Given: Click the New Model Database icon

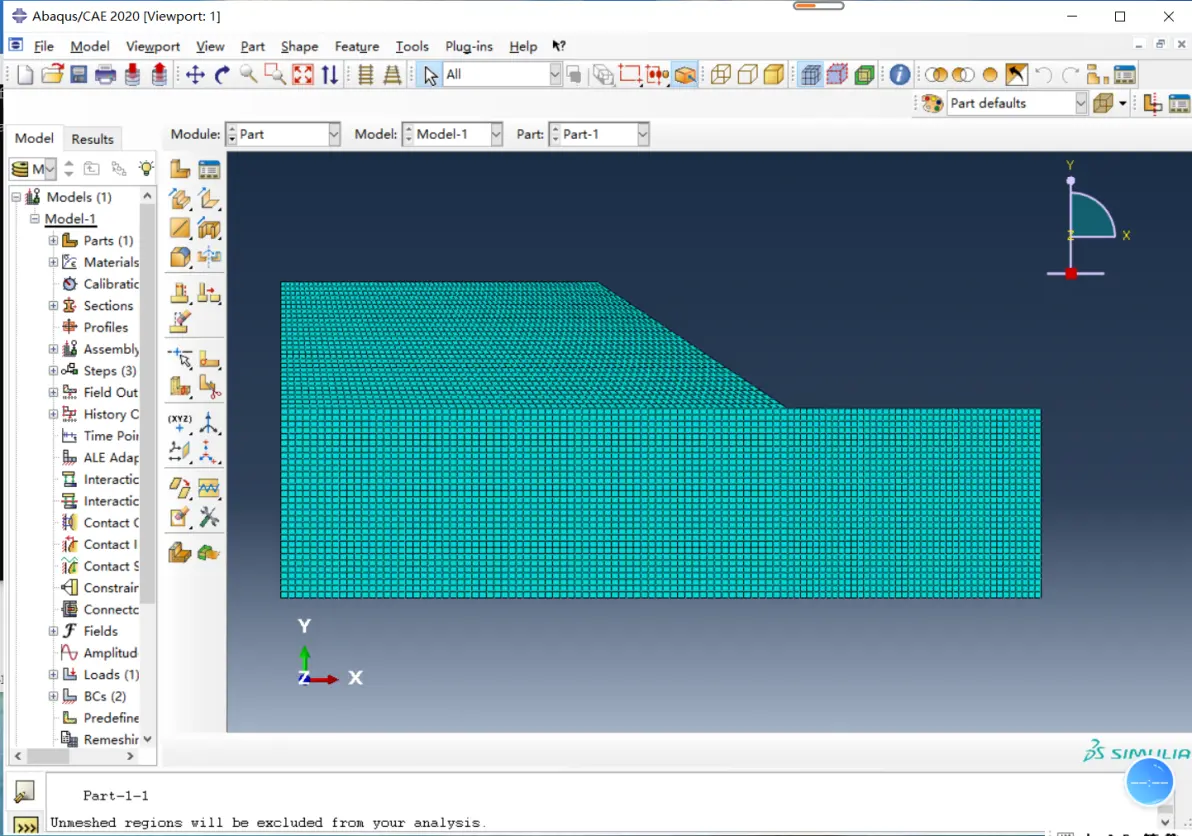Looking at the screenshot, I should pos(24,74).
